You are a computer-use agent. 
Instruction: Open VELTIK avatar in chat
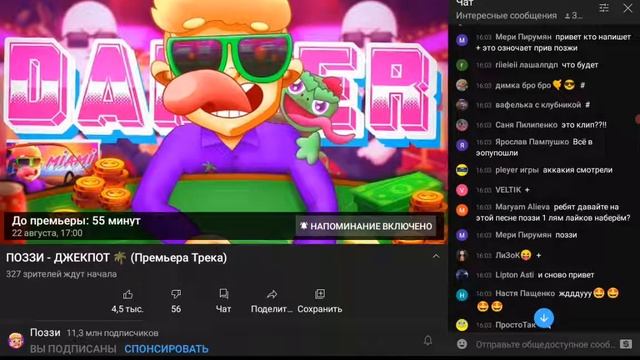[x=462, y=190]
